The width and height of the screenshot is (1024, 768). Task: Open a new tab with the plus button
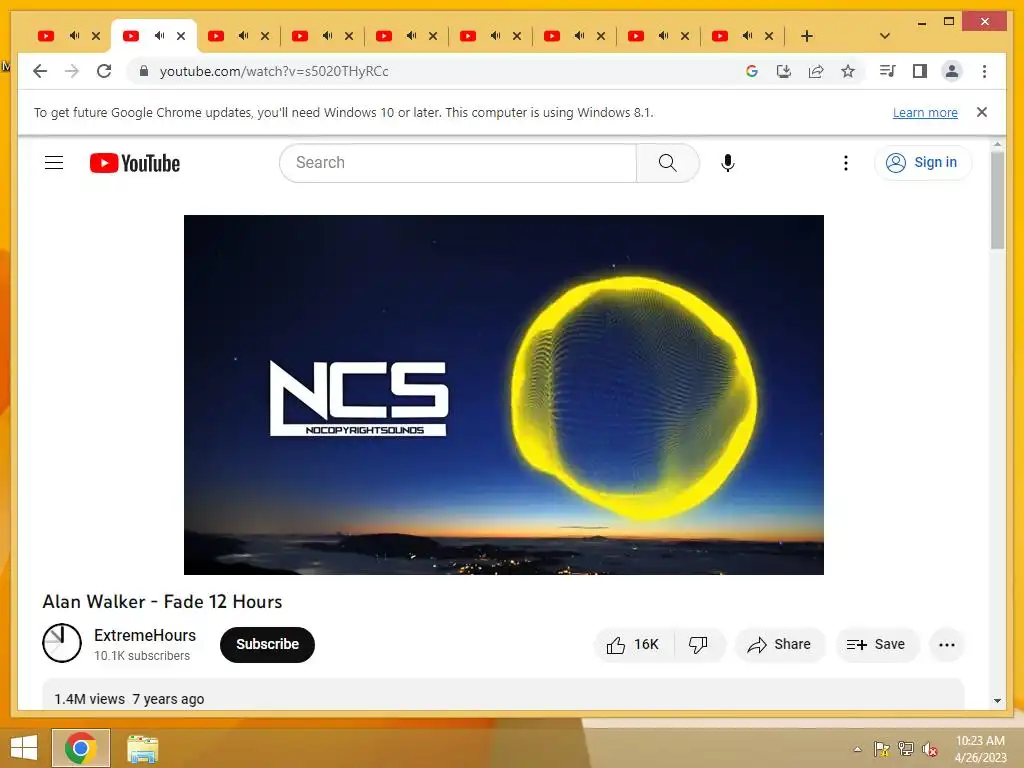point(807,36)
